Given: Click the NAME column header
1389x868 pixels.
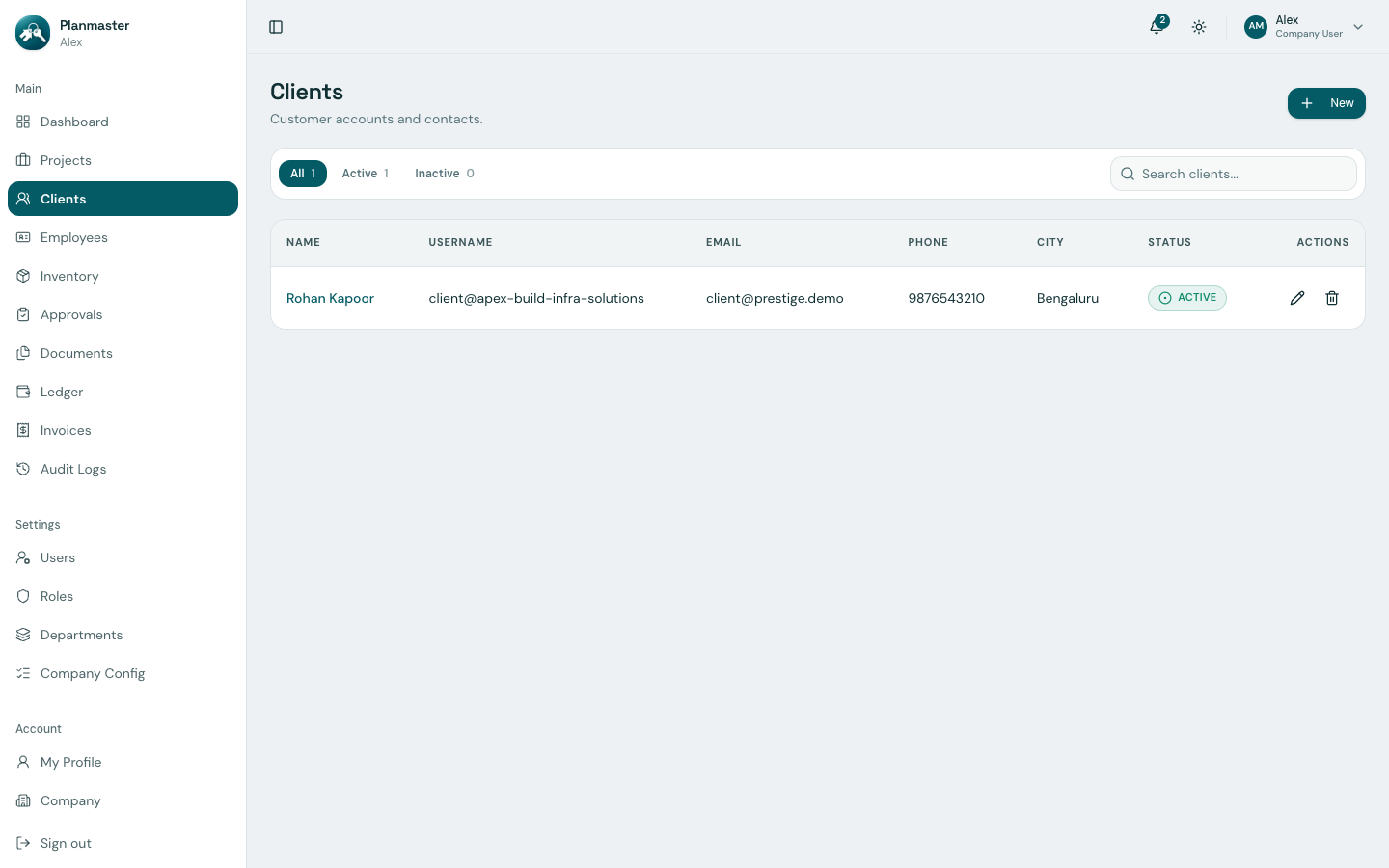Looking at the screenshot, I should [x=303, y=243].
